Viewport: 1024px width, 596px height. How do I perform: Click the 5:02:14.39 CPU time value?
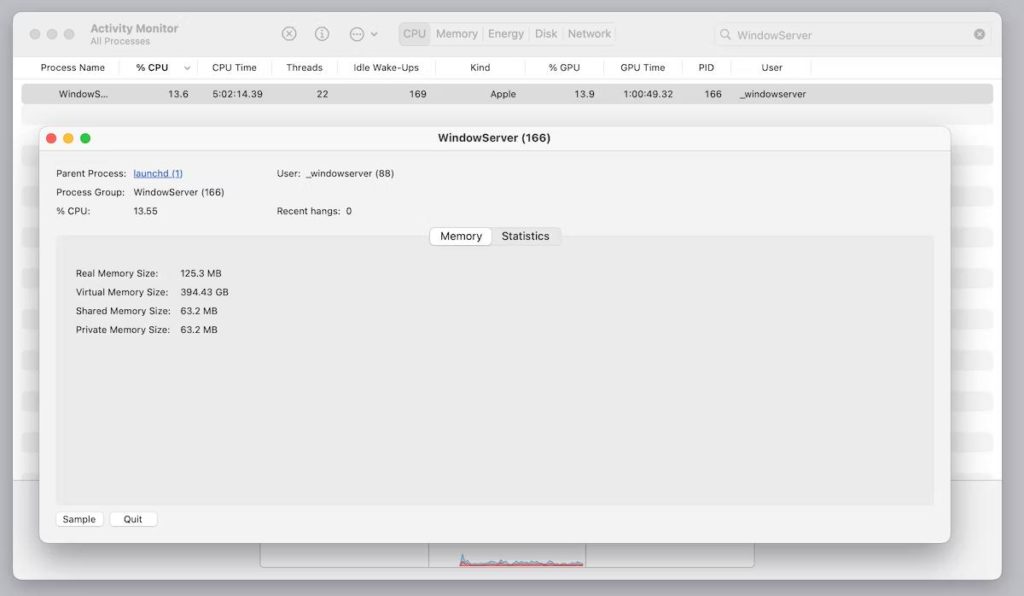237,94
